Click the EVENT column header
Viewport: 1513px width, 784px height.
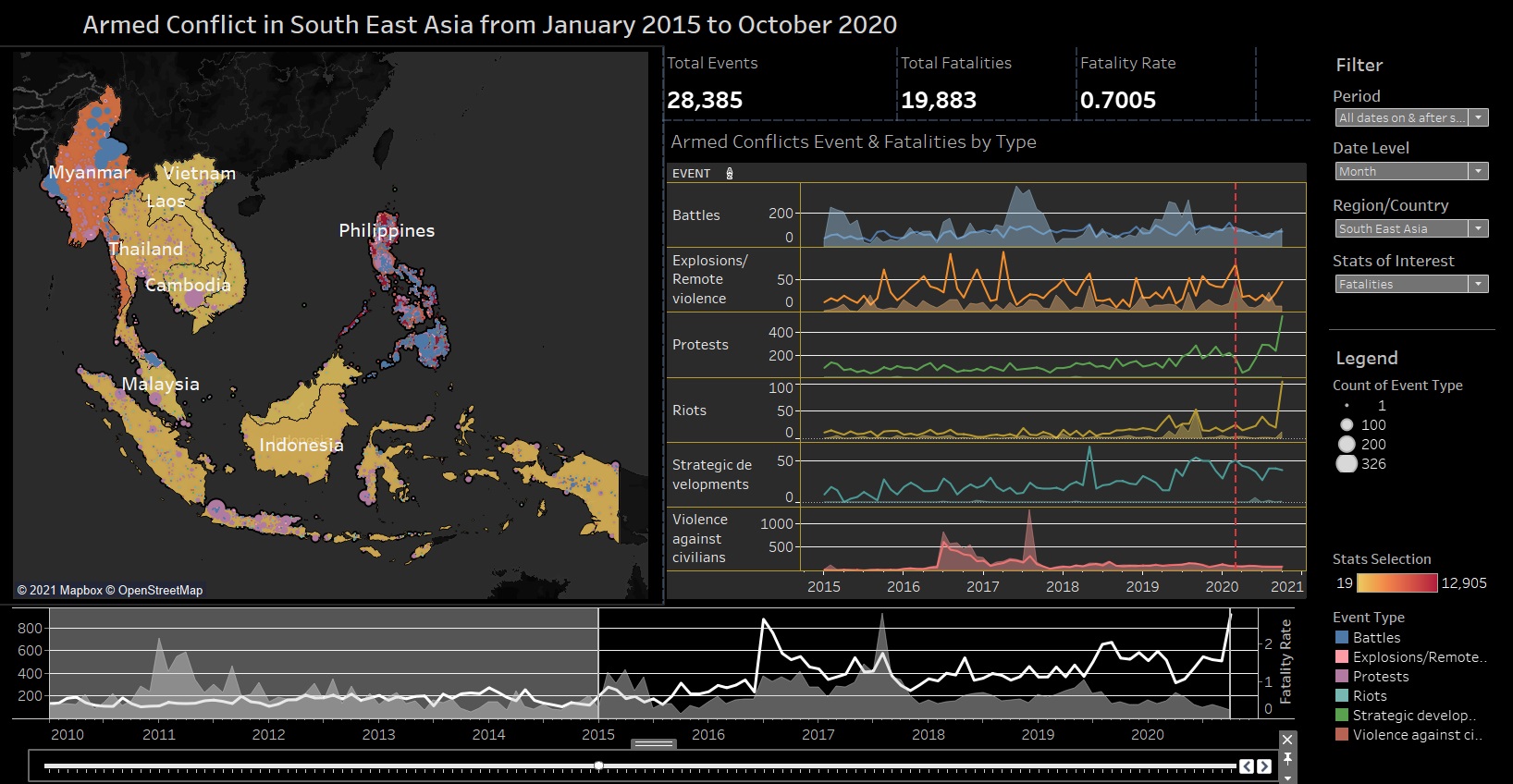coord(691,173)
